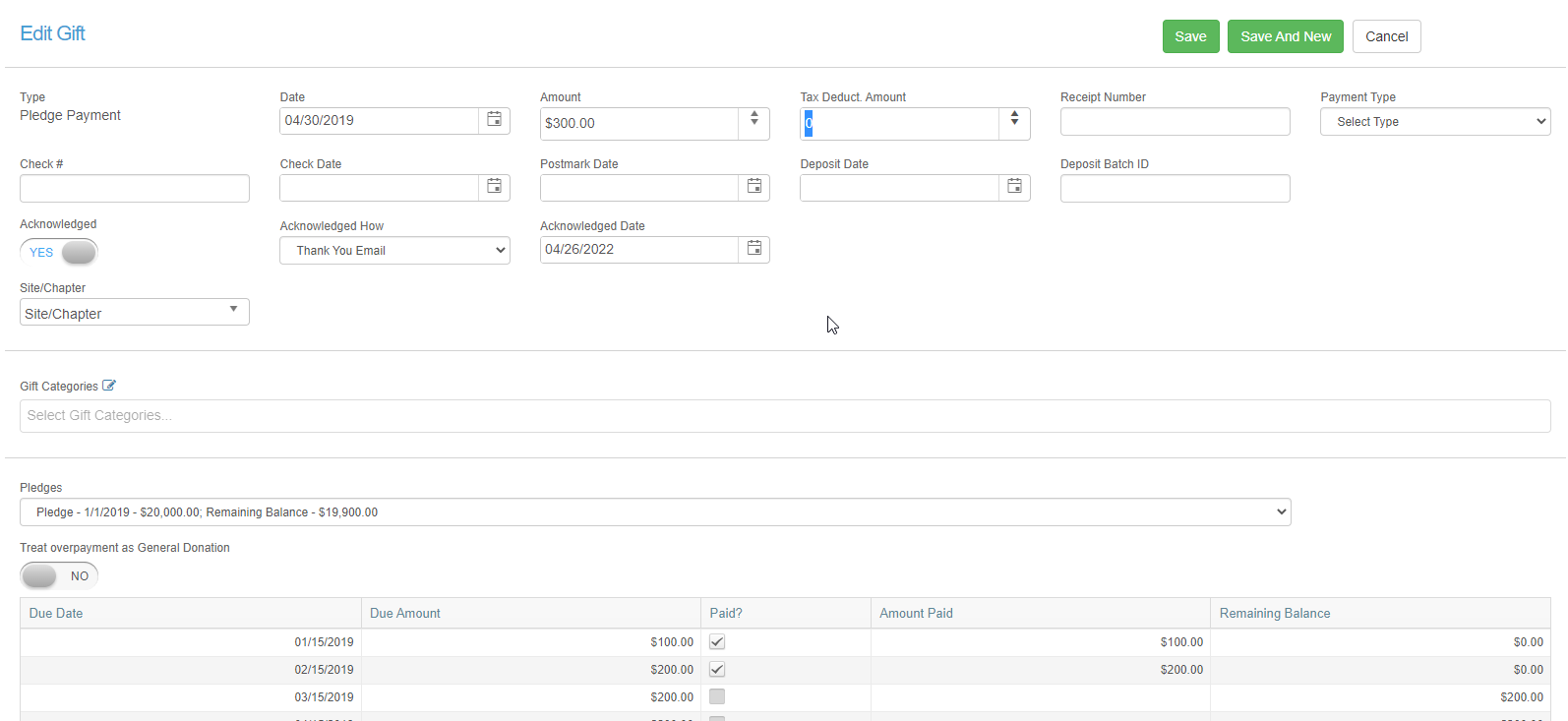This screenshot has height=721, width=1568.
Task: Open the Pledges dropdown
Action: 655,512
